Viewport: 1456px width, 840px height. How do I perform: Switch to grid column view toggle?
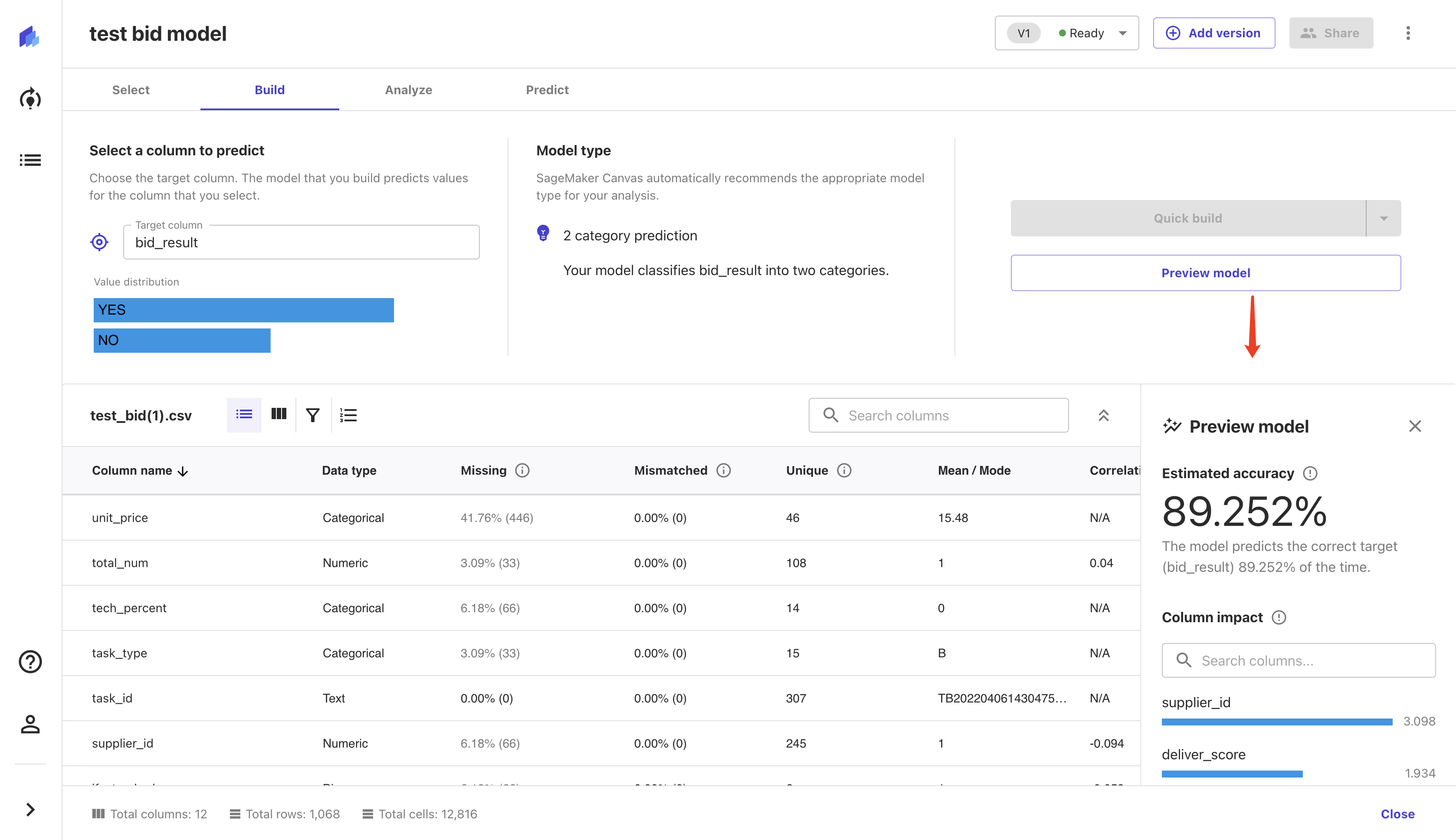(x=279, y=414)
